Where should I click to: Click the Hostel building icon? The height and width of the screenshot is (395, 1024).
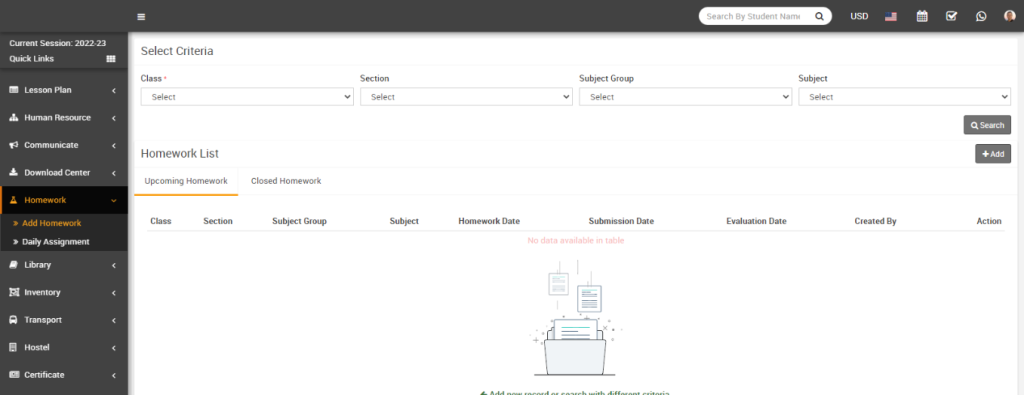point(14,347)
